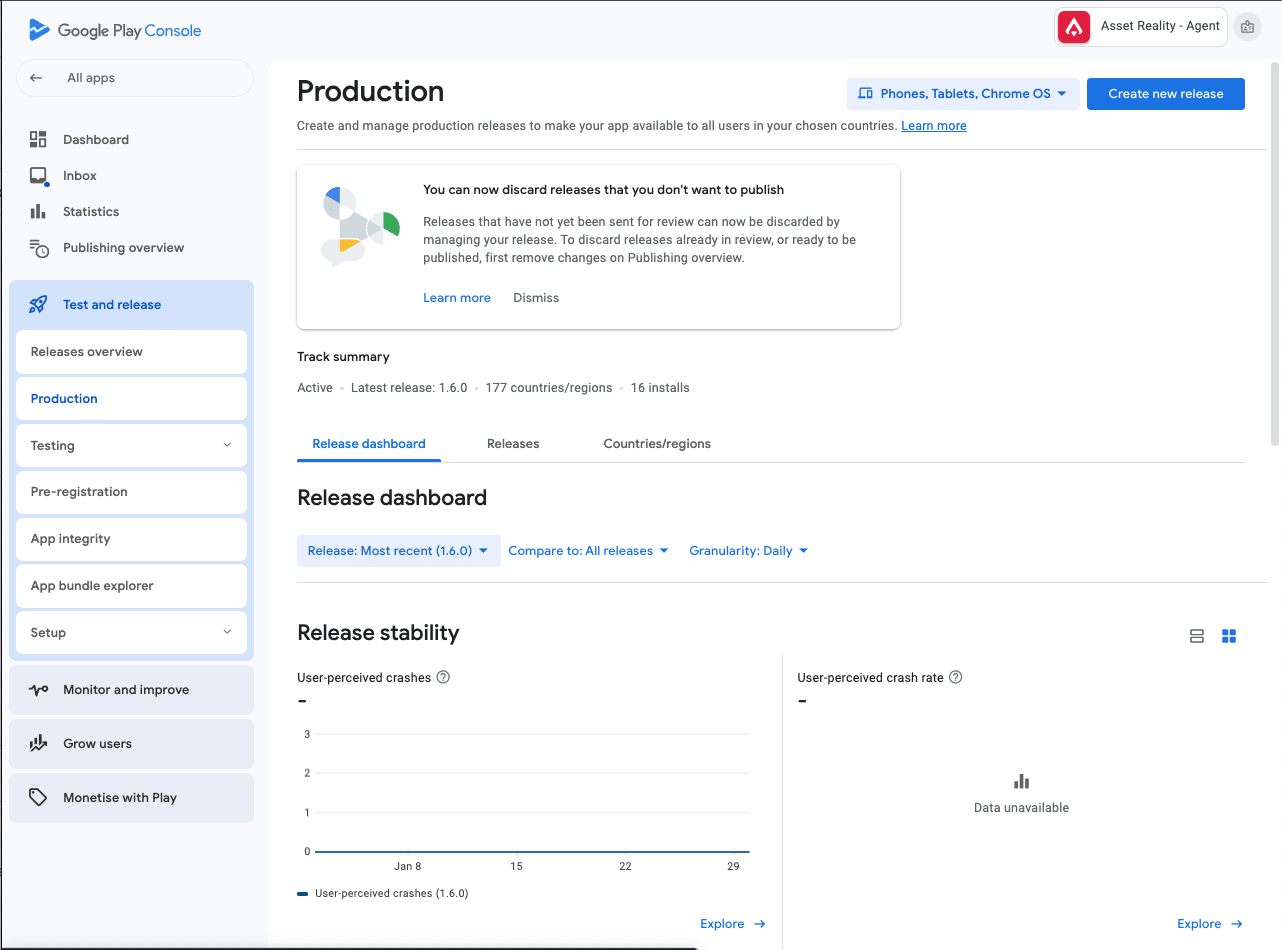1282x950 pixels.
Task: Switch to the Releases tab
Action: pyautogui.click(x=513, y=444)
